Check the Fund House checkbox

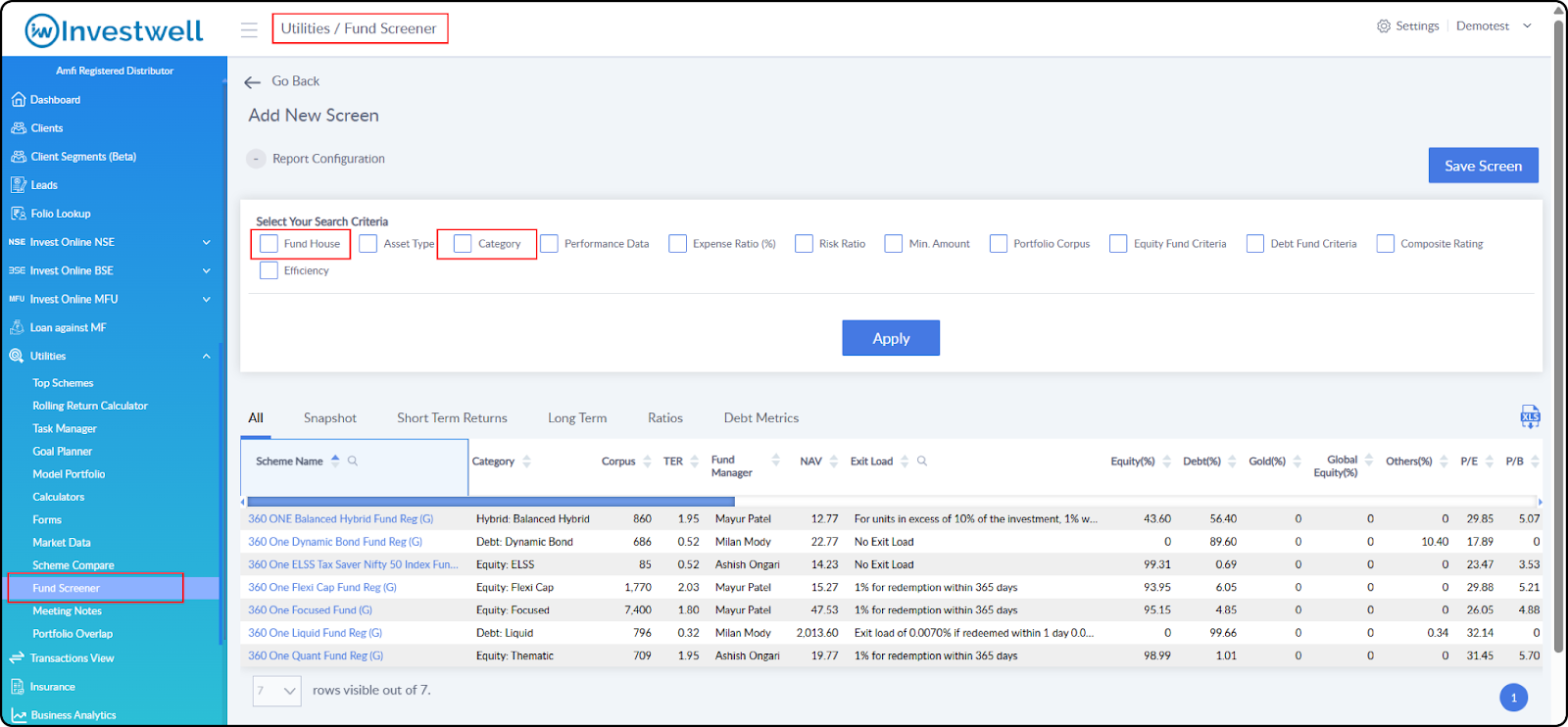[269, 244]
